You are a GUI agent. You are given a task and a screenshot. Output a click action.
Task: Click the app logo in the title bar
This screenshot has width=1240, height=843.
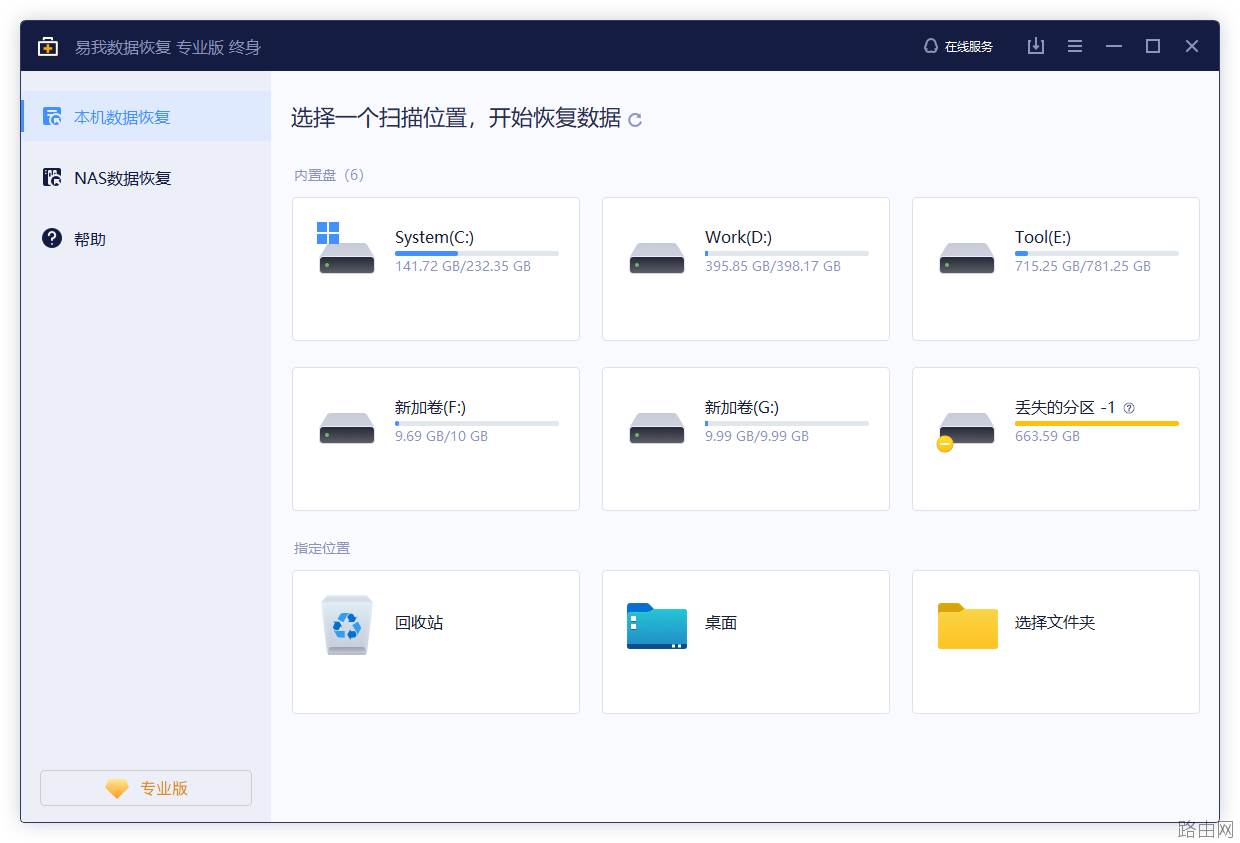click(x=48, y=47)
